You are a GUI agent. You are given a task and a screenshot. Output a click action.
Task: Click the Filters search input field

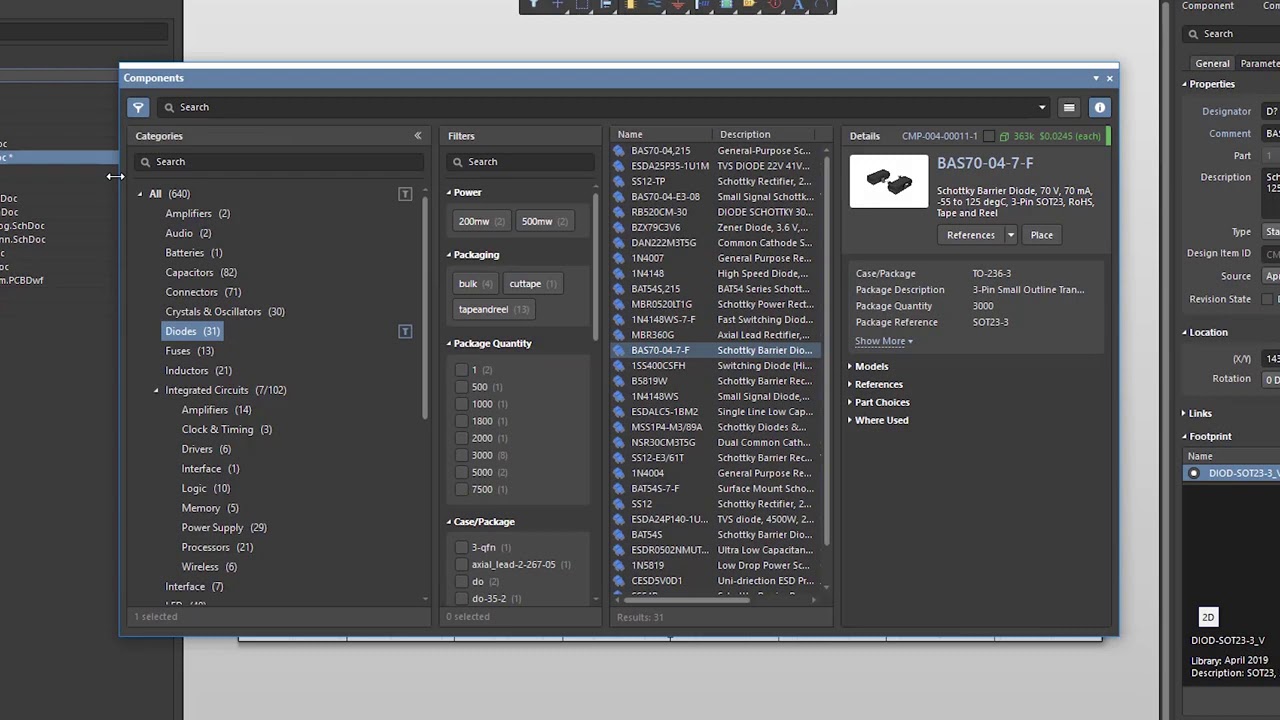tap(520, 162)
